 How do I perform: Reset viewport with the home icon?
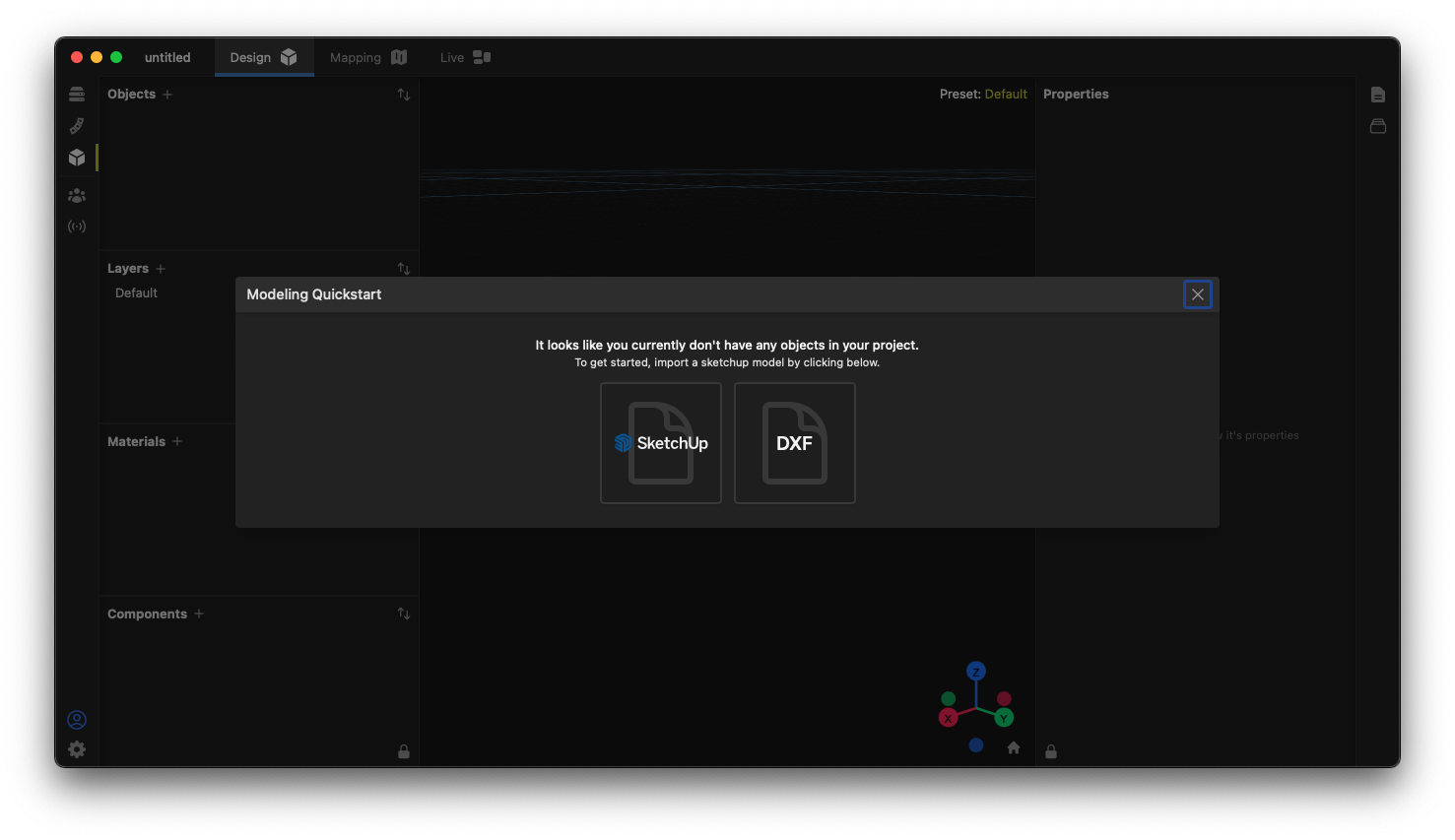coord(1014,747)
